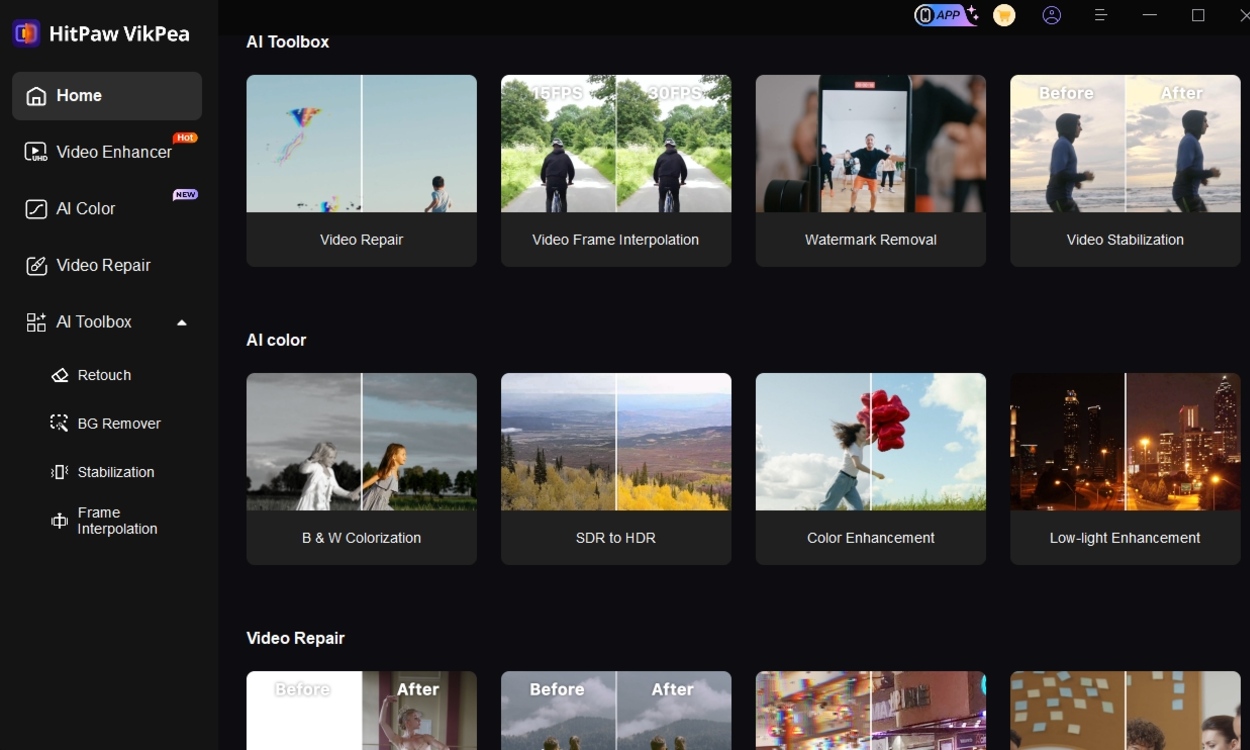Click the Video Repair card label
The image size is (1250, 750).
361,240
